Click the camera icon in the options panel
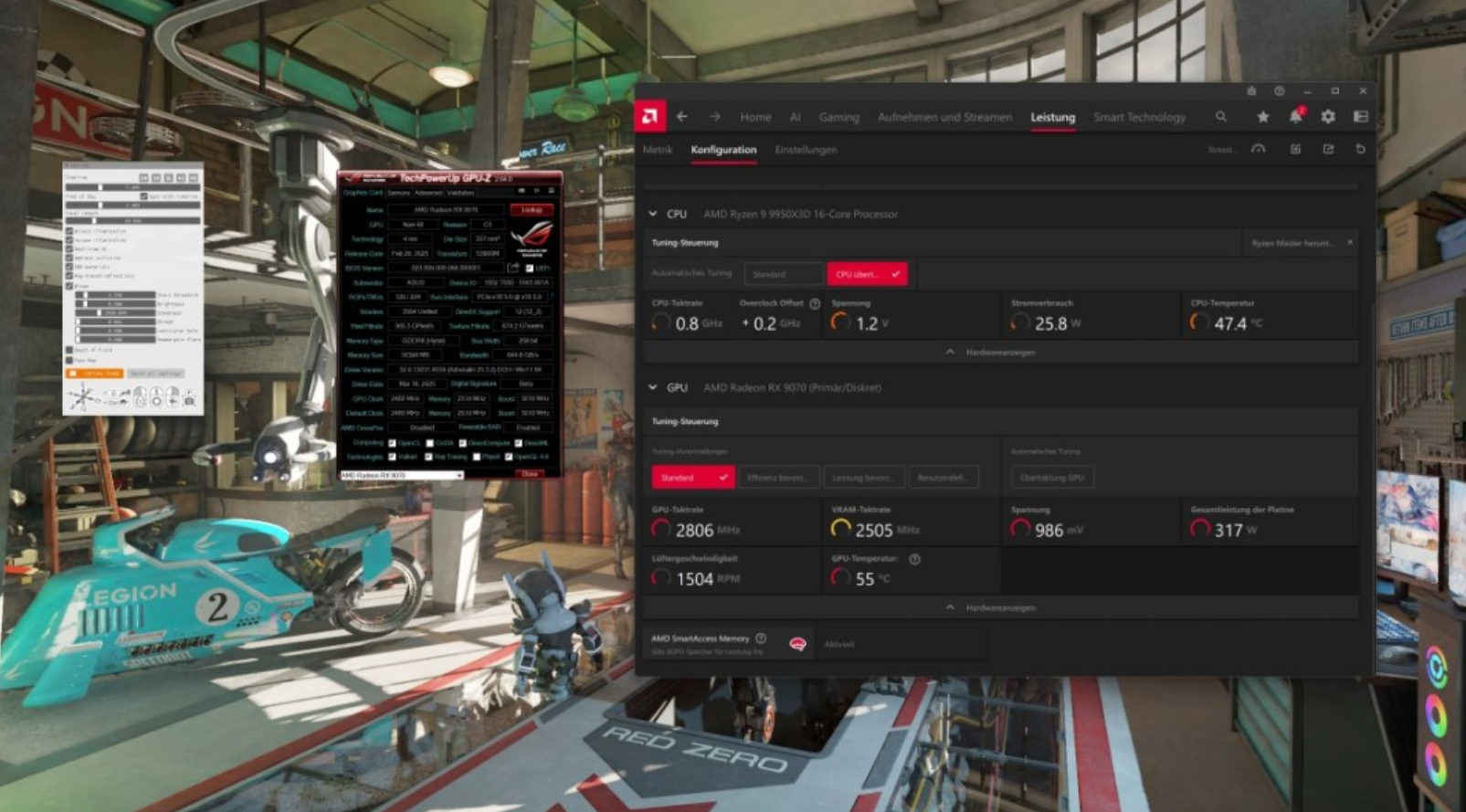The image size is (1466, 812). point(189,401)
